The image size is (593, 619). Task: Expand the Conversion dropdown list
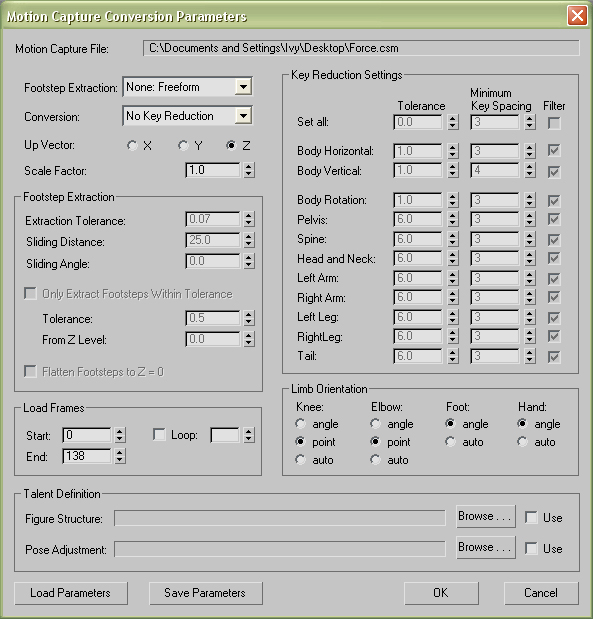coord(188,116)
